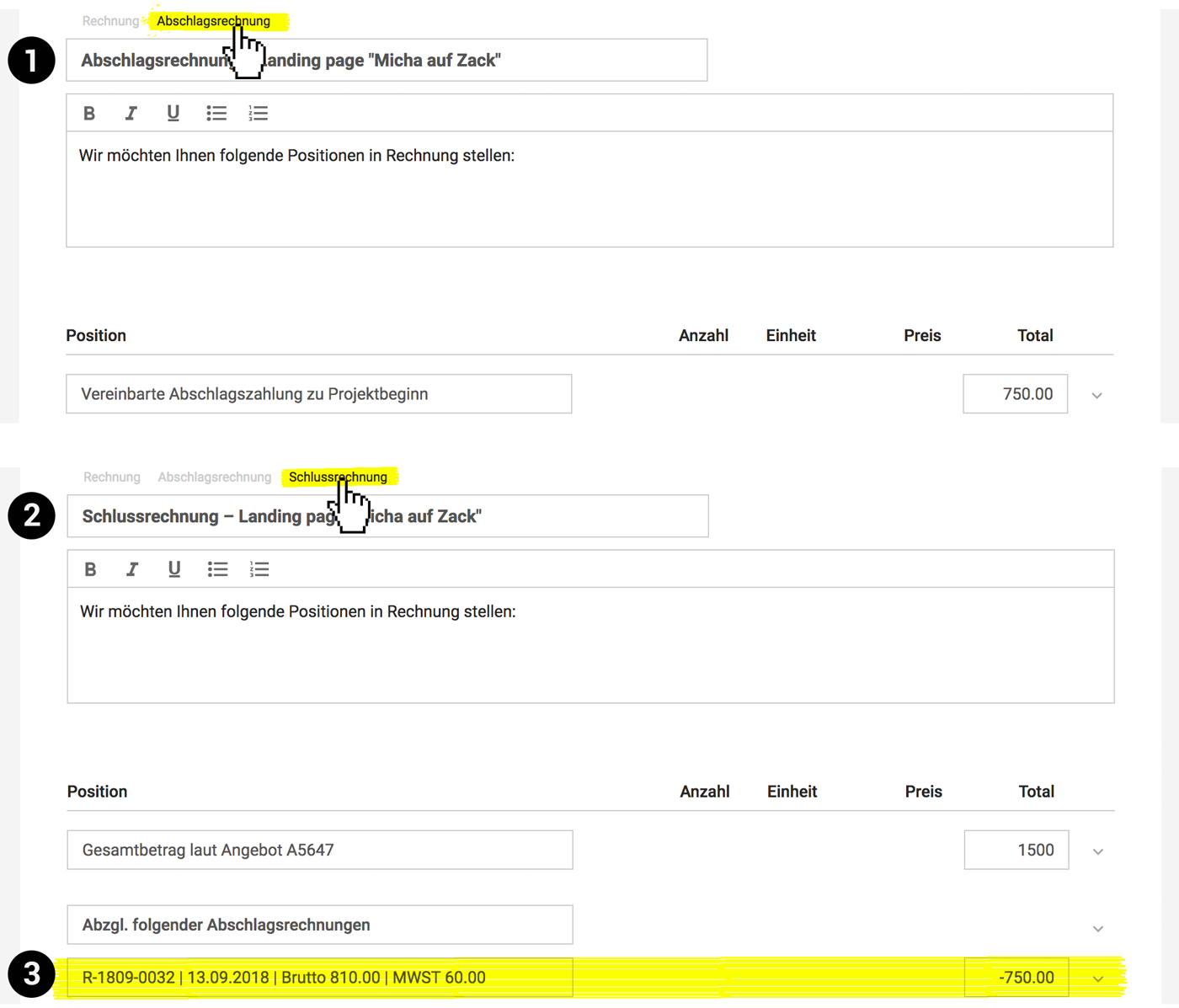This screenshot has height=1008, width=1179.
Task: Select the Rechnung tab in the upper form
Action: point(110,21)
